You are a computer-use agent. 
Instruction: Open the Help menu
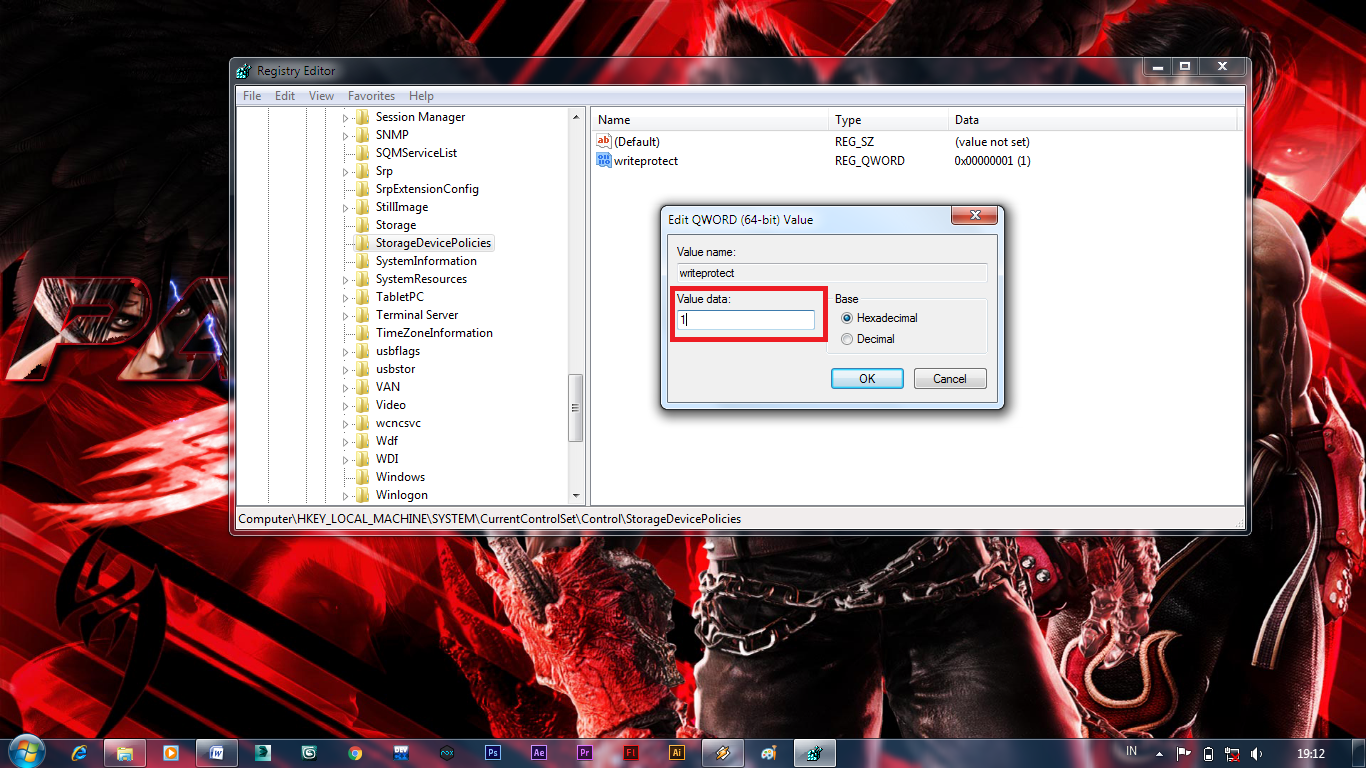tap(421, 96)
